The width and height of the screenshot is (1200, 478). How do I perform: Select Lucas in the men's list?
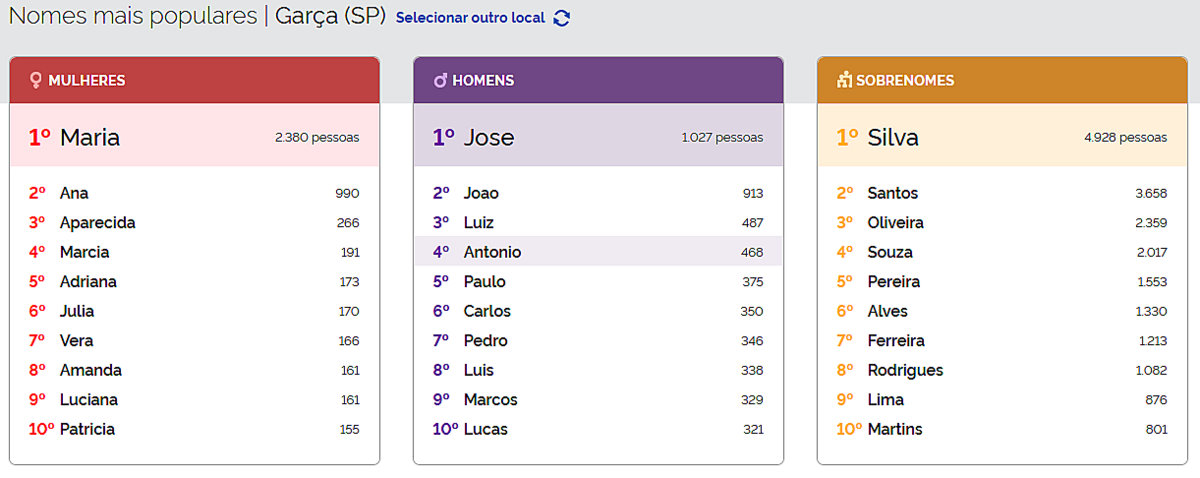pyautogui.click(x=485, y=429)
